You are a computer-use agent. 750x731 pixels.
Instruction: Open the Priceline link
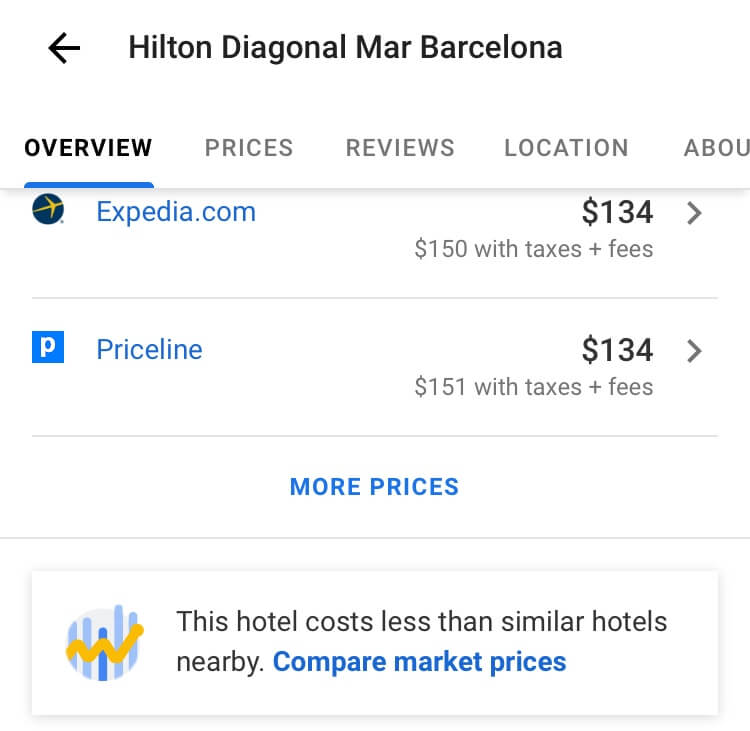tap(149, 350)
